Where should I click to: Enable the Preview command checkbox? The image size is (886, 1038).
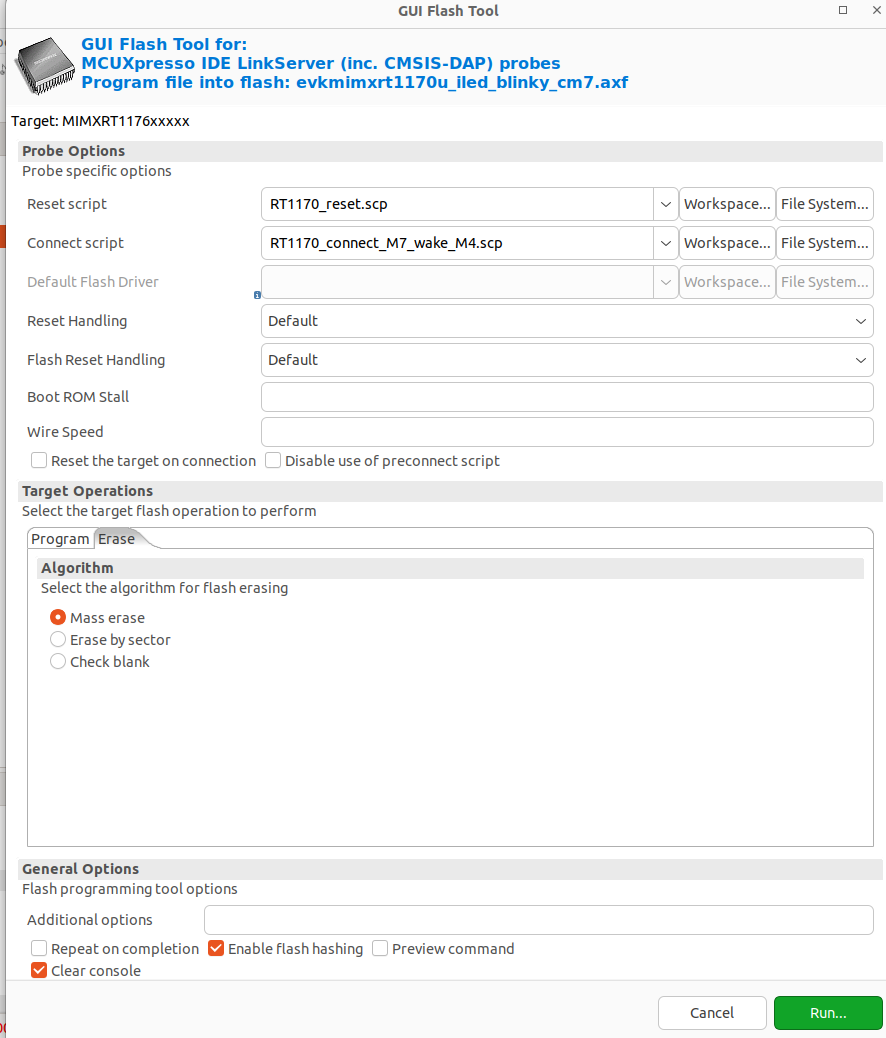380,949
